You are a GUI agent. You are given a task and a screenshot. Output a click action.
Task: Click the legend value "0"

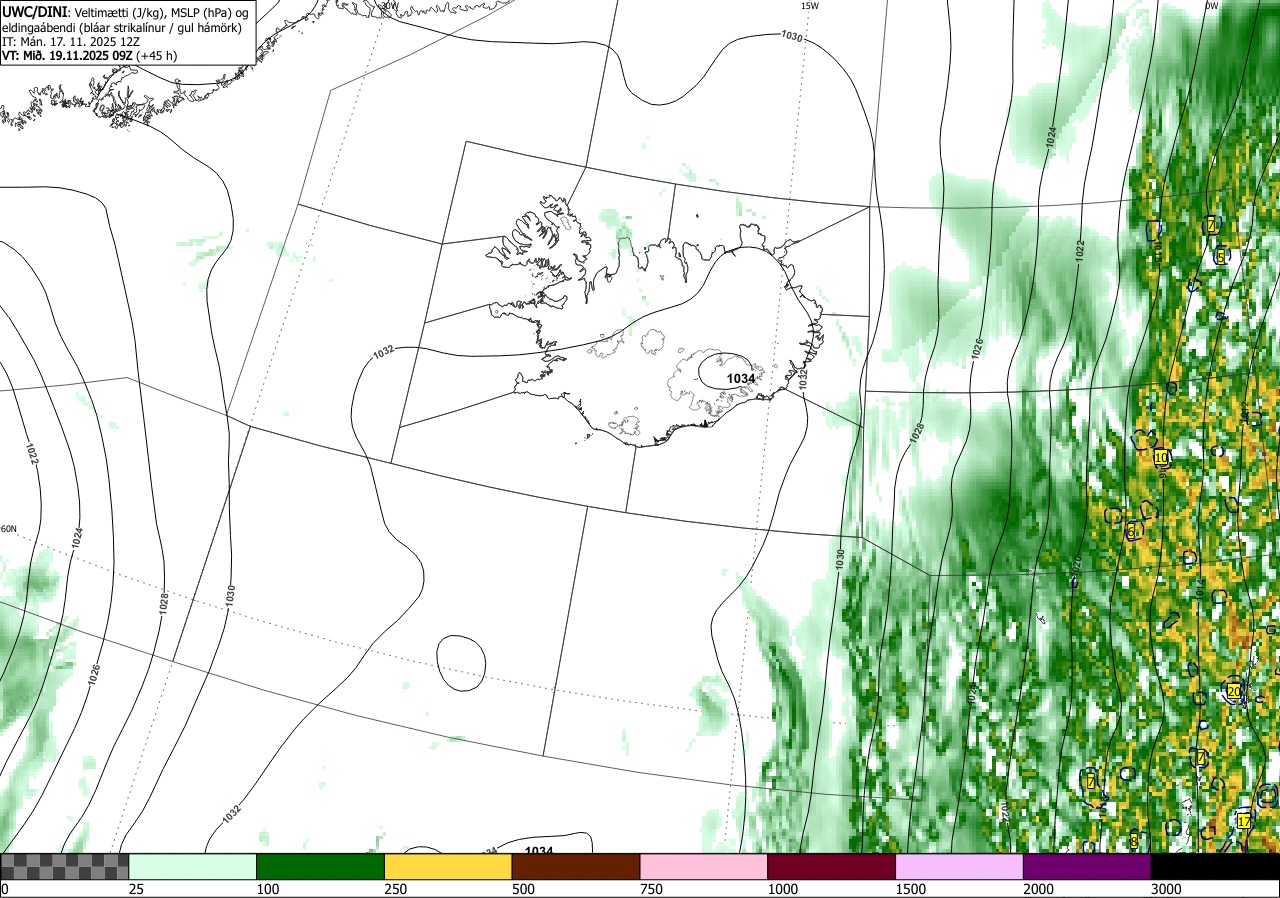(5, 889)
